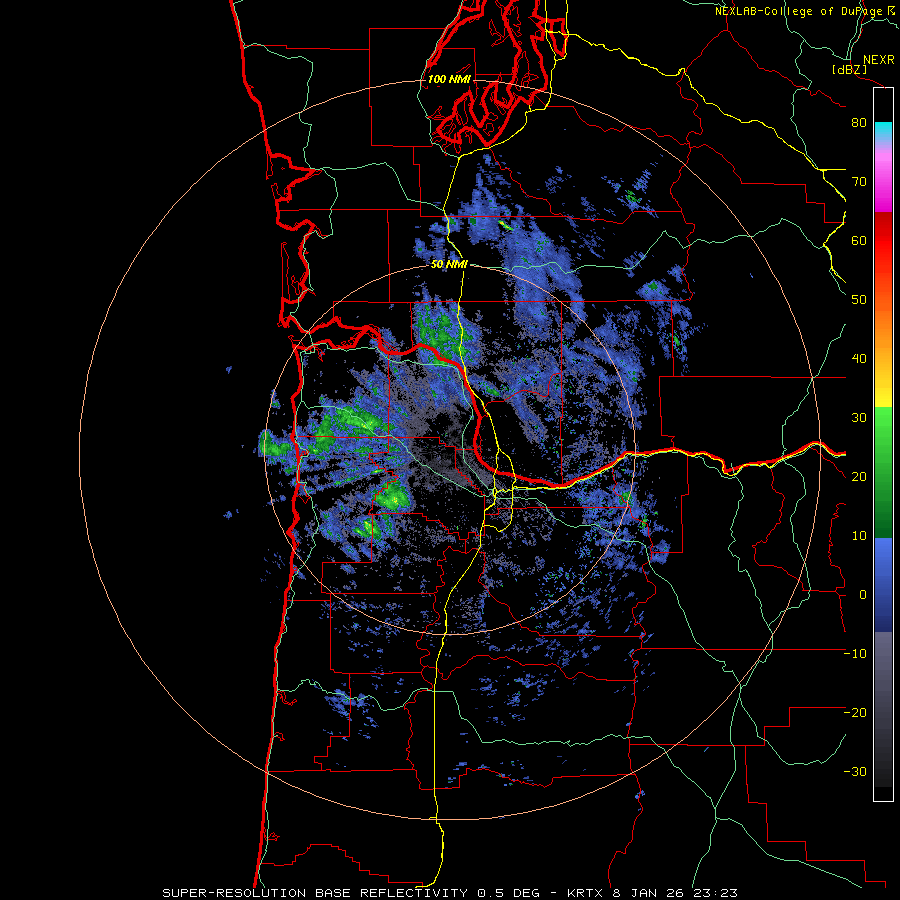Select the 30 dBZ scale value
This screenshot has width=900, height=900.
click(859, 418)
